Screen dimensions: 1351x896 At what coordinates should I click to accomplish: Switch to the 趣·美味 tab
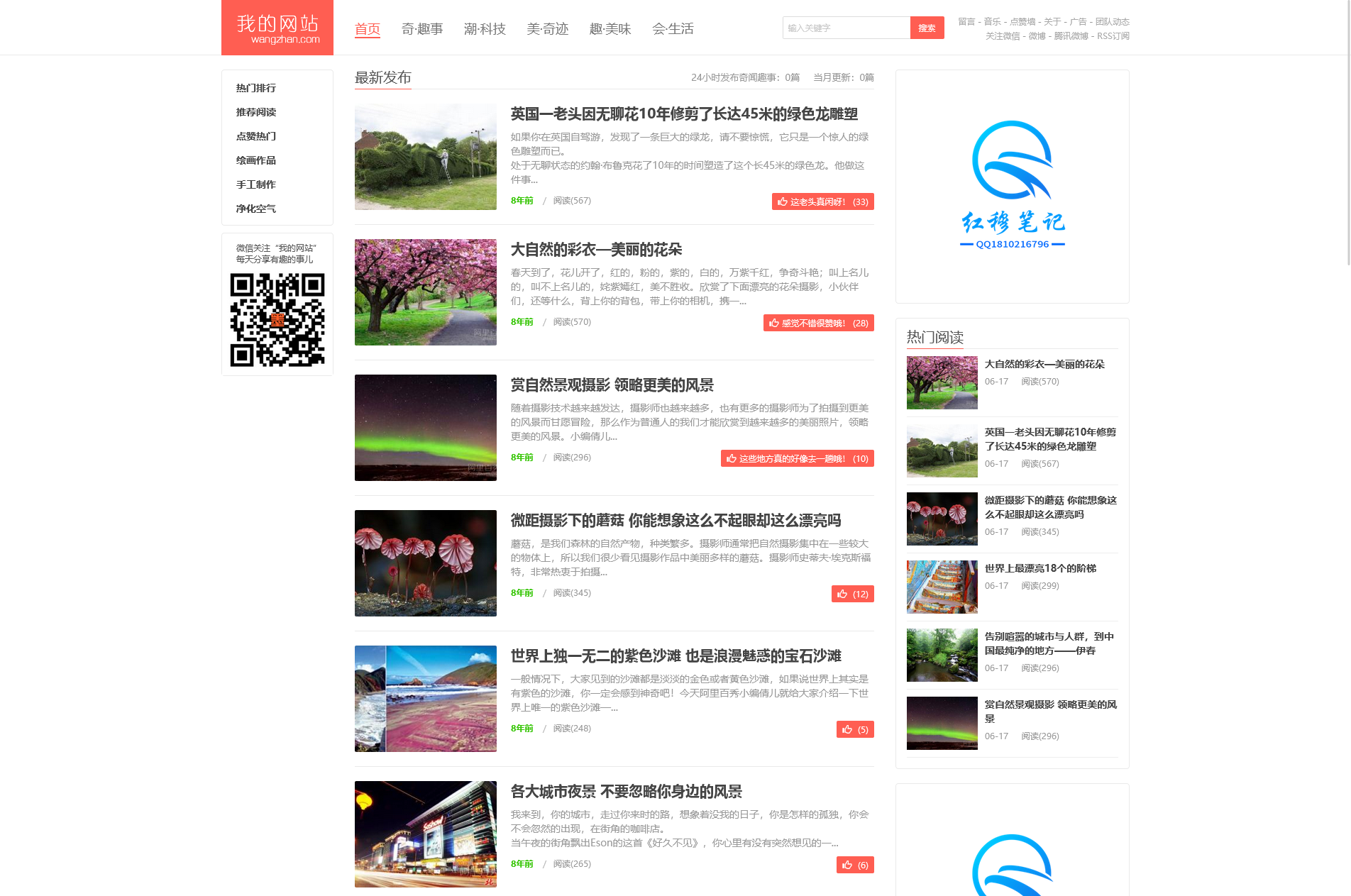[x=610, y=29]
